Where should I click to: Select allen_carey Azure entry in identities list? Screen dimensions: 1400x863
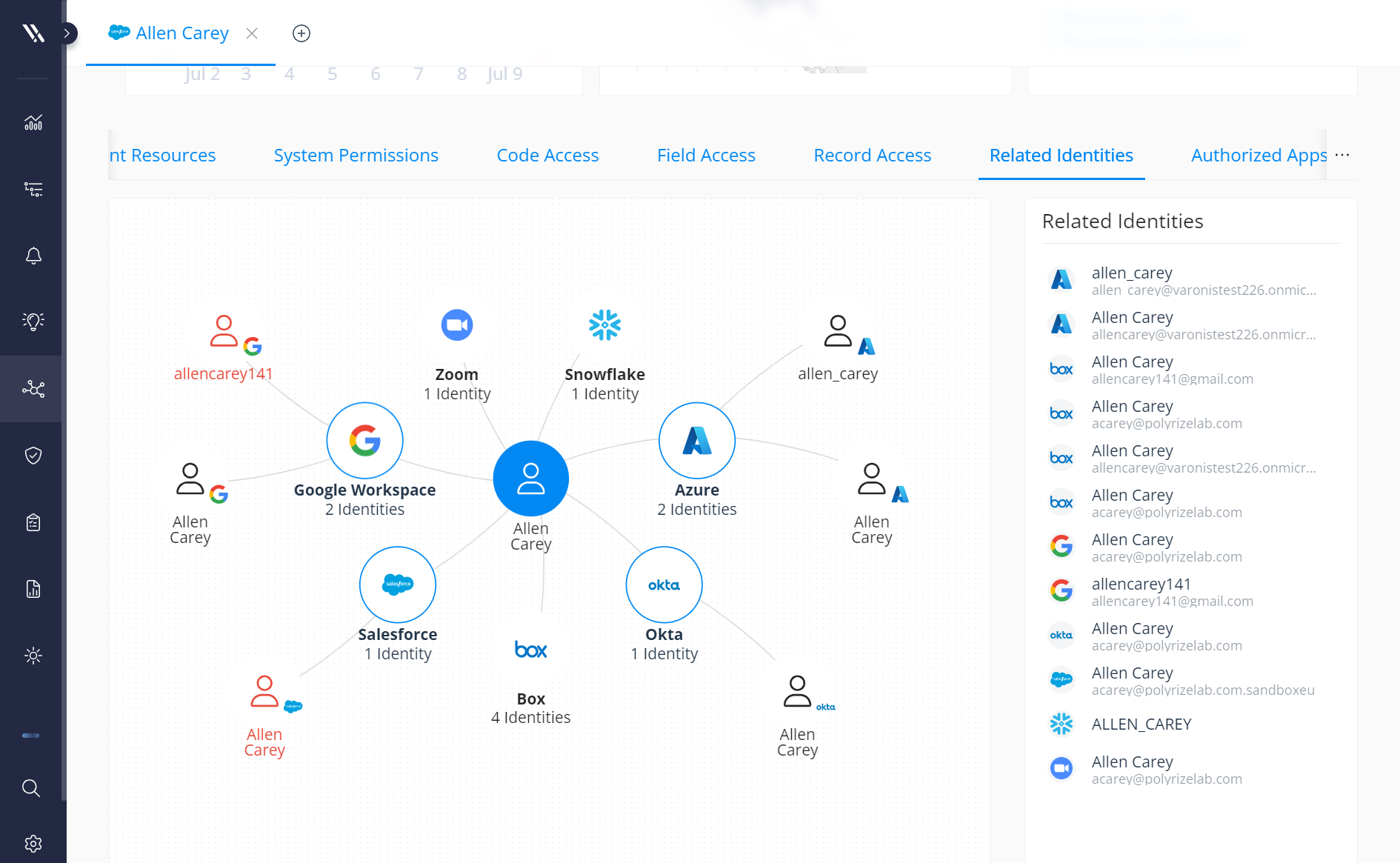pos(1191,281)
